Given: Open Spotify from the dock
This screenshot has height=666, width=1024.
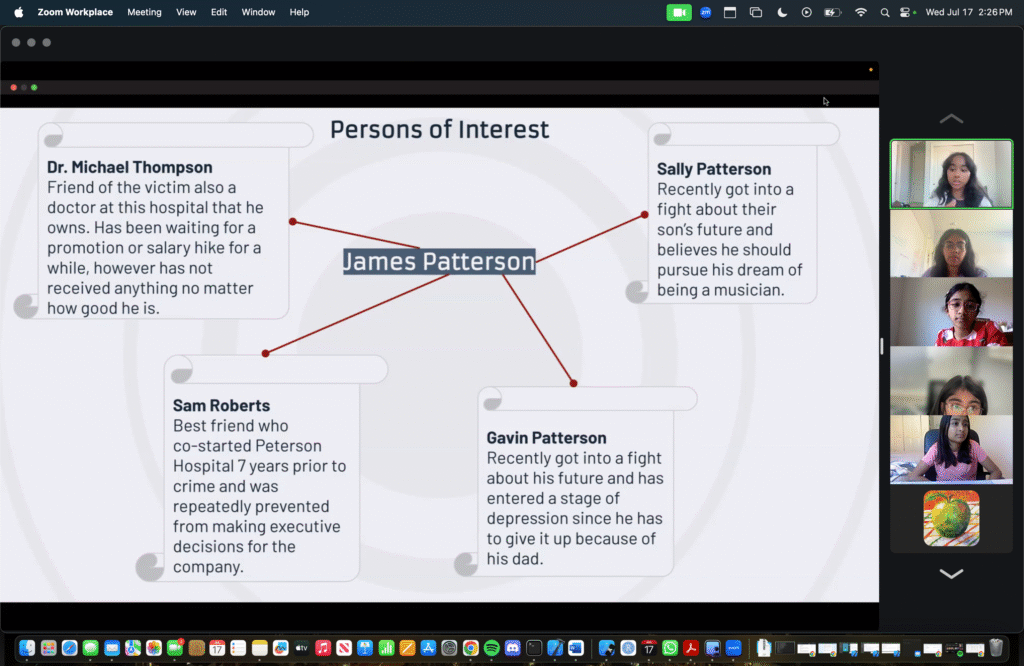Looking at the screenshot, I should 491,648.
